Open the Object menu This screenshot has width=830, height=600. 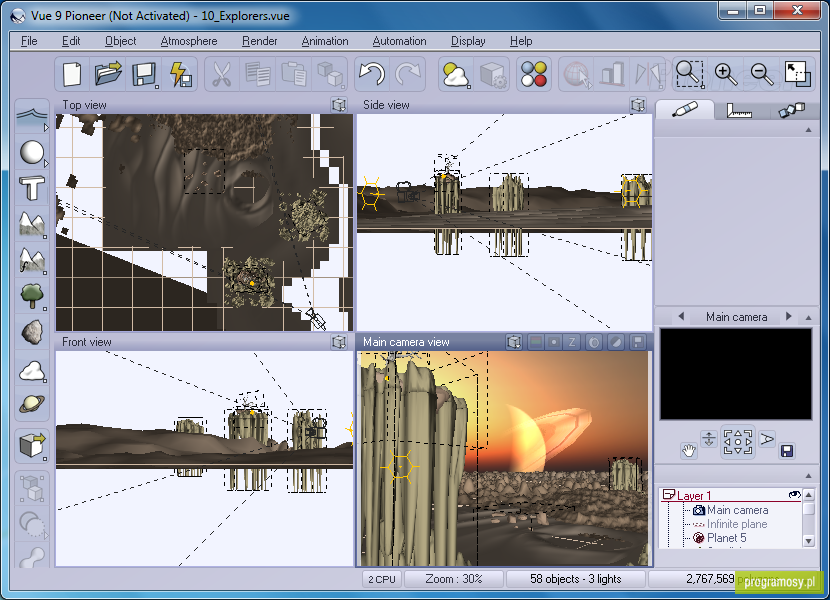[x=120, y=41]
